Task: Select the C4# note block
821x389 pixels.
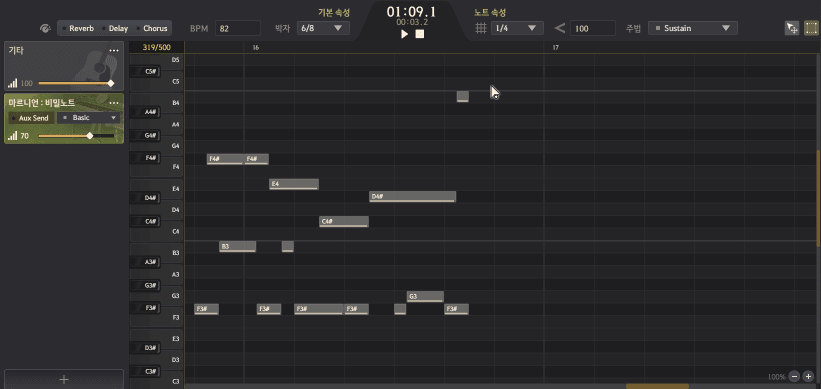Action: 344,221
